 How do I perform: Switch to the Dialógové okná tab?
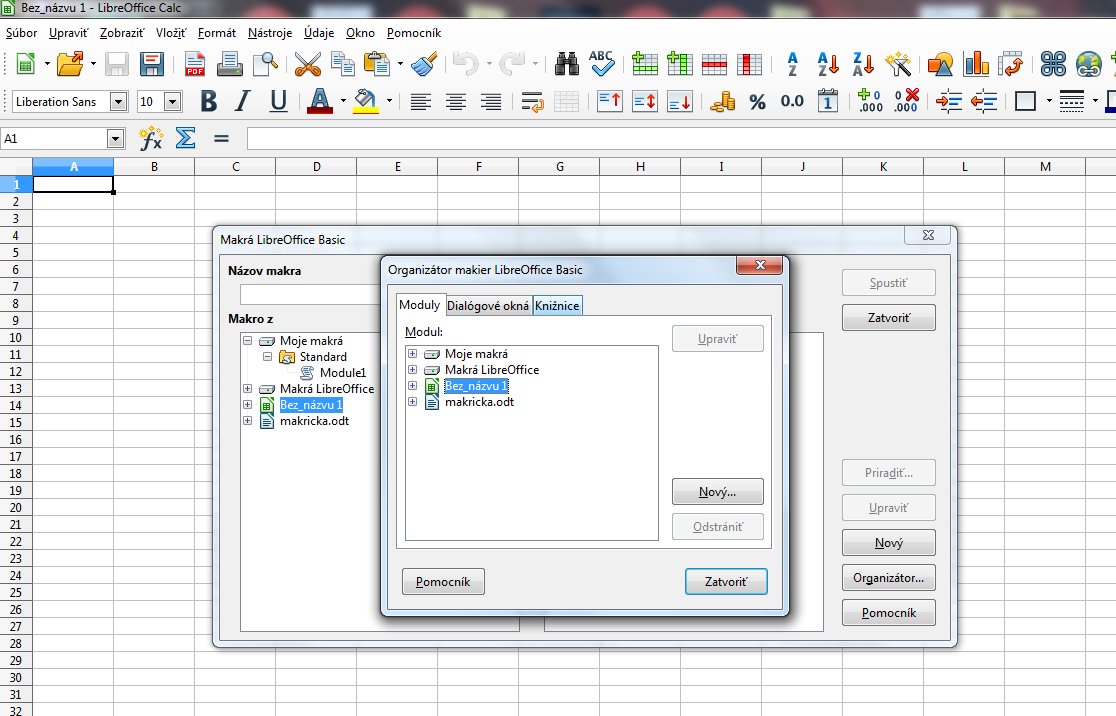(488, 306)
